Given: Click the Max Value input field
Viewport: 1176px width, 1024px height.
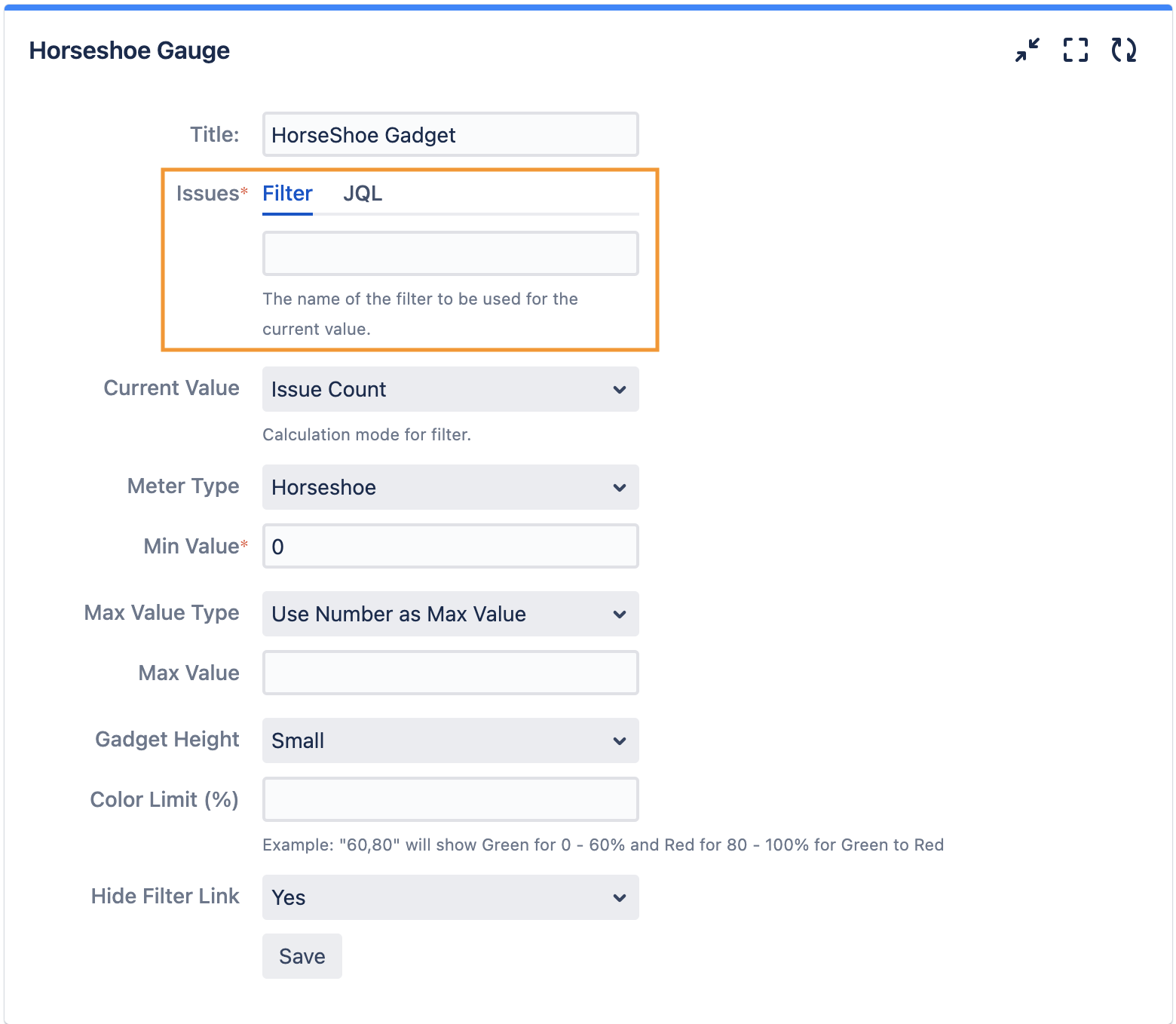Looking at the screenshot, I should click(450, 673).
